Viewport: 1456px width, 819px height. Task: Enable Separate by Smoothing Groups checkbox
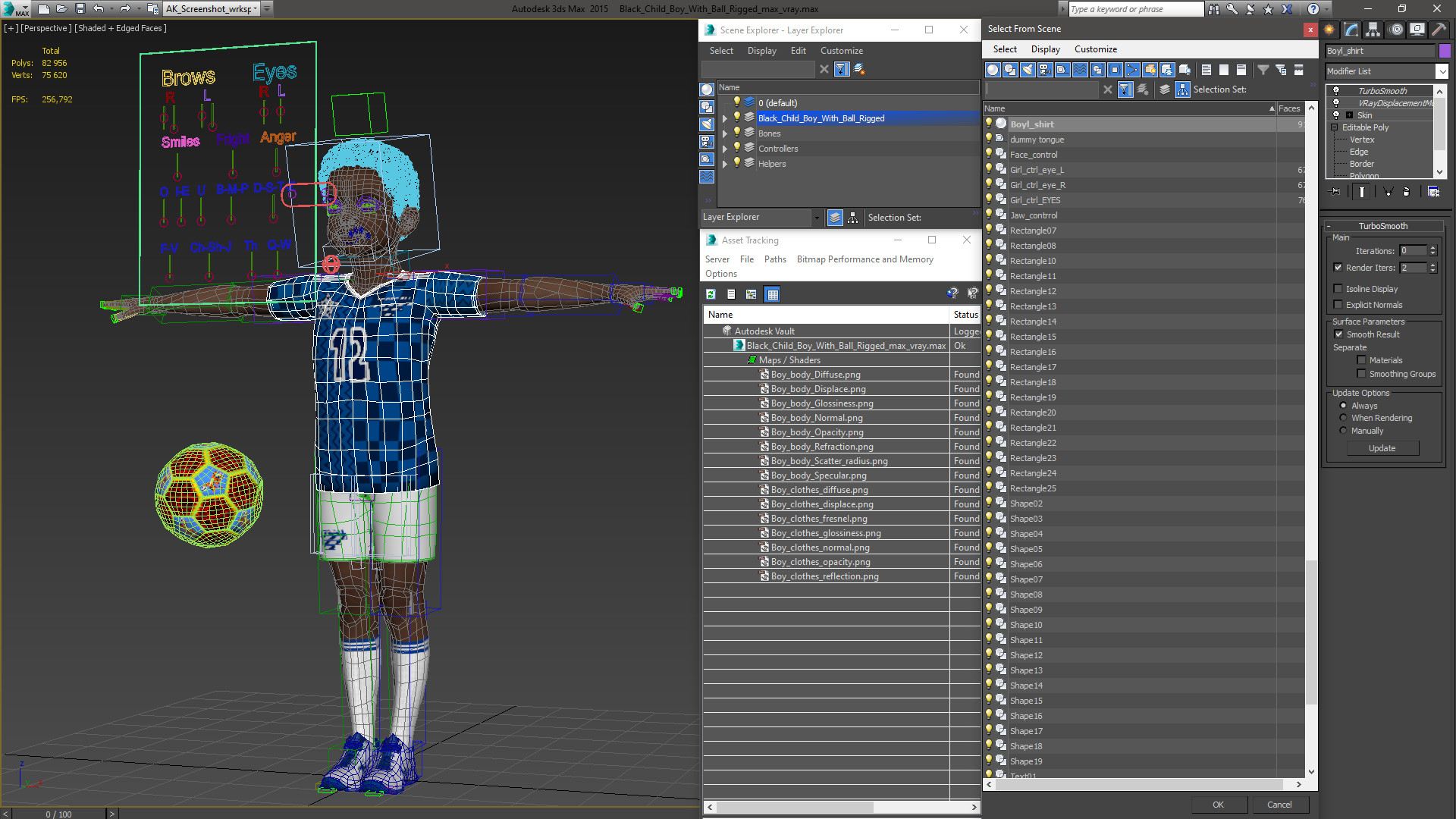click(x=1361, y=374)
